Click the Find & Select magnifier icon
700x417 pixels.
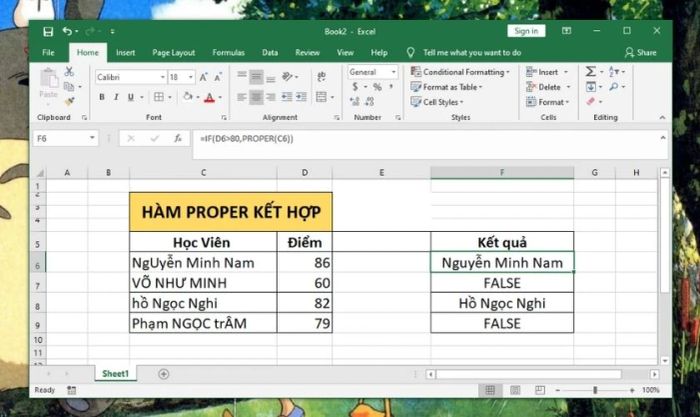pos(614,87)
